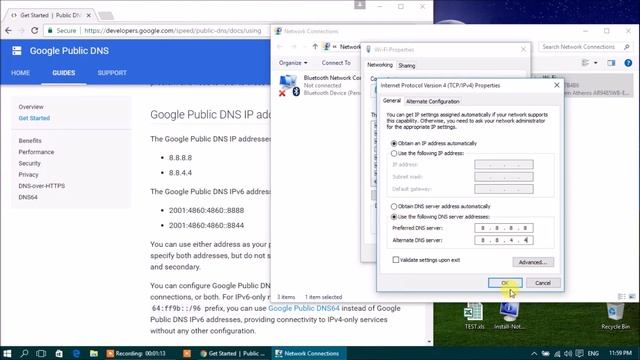Toggle the preview pane icon
640x360 pixels.
click(x=611, y=63)
